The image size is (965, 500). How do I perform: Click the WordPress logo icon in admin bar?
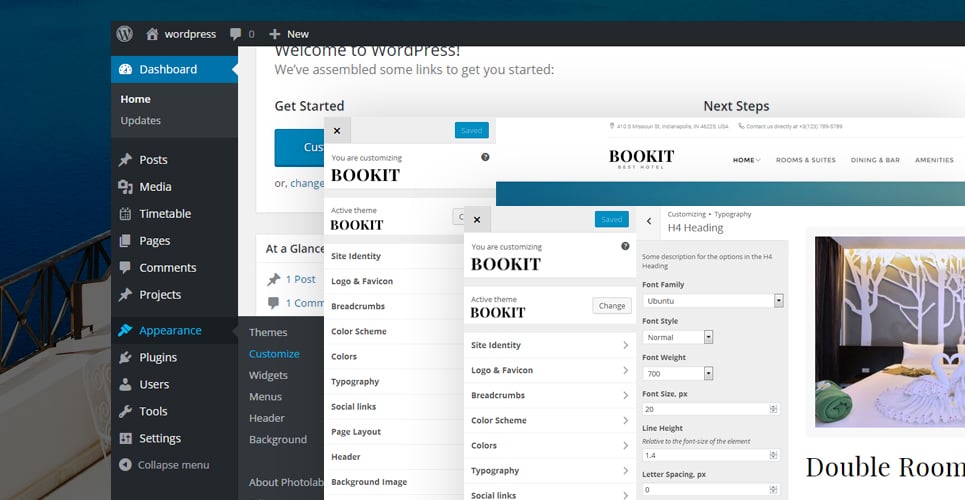click(x=124, y=34)
